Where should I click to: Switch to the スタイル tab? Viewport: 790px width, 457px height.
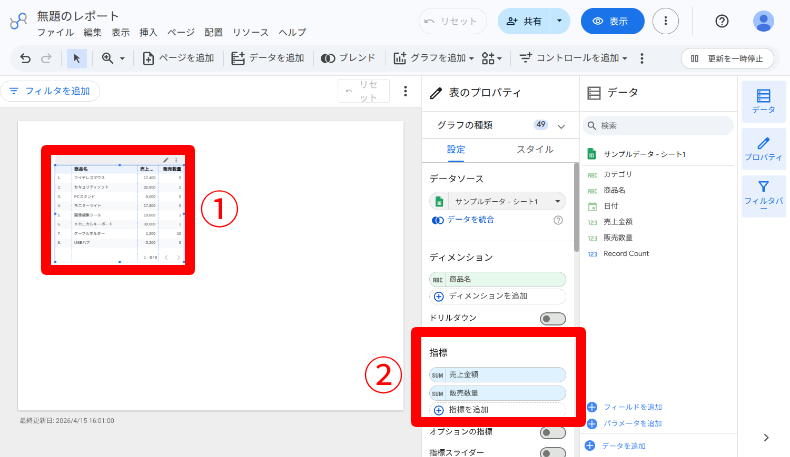(535, 150)
